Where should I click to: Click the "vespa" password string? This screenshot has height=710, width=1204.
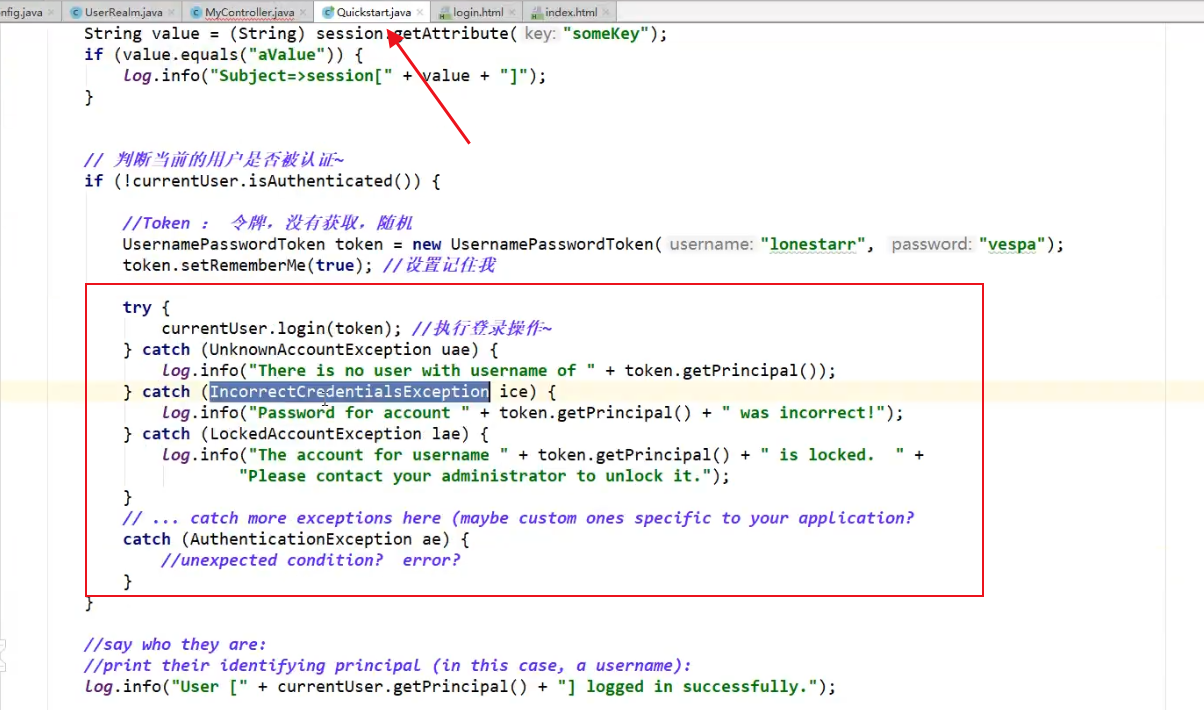pyautogui.click(x=1013, y=244)
